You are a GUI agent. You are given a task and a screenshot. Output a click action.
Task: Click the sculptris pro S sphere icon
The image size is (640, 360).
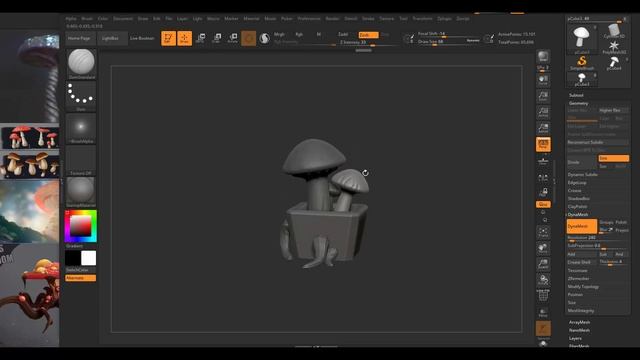click(x=264, y=38)
